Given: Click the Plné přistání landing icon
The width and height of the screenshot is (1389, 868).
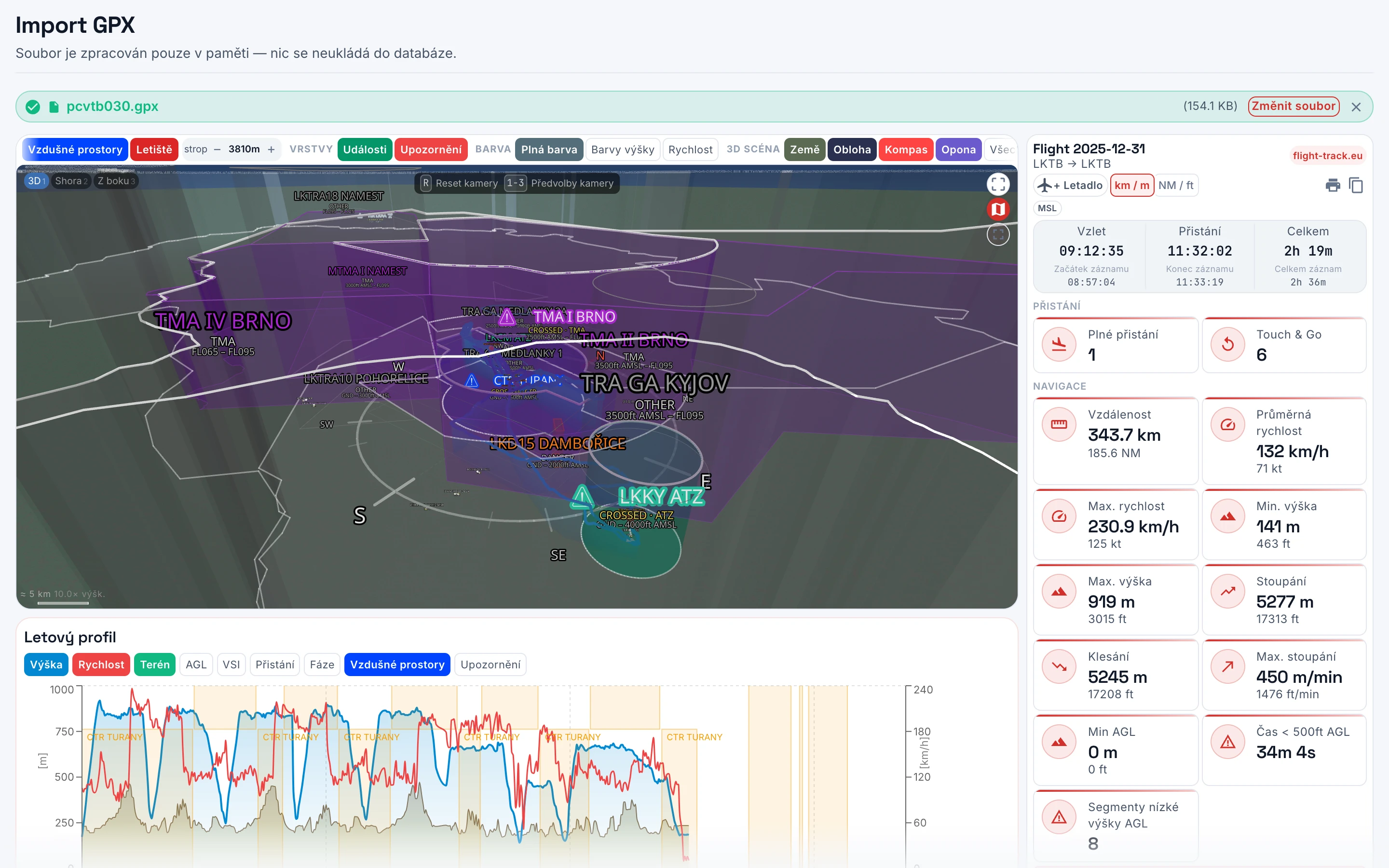Looking at the screenshot, I should [x=1059, y=344].
